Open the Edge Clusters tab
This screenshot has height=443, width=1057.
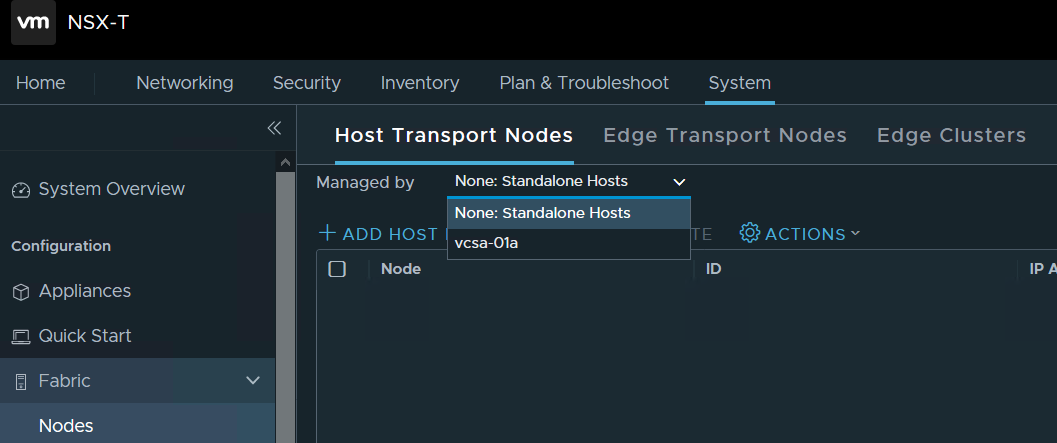(951, 136)
